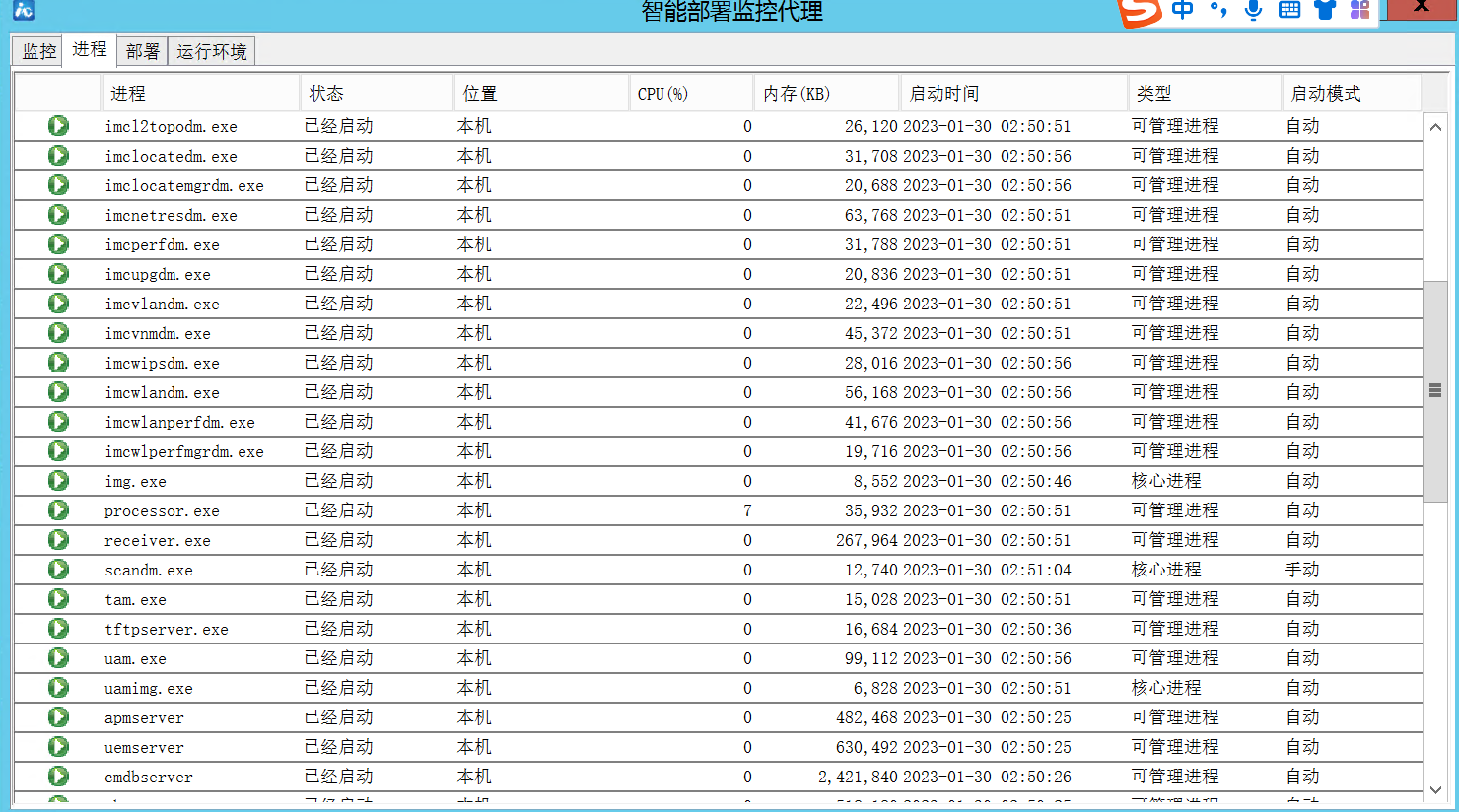The width and height of the screenshot is (1459, 812).
Task: Click the green status icon for imcvlandm.exe
Action: [58, 303]
